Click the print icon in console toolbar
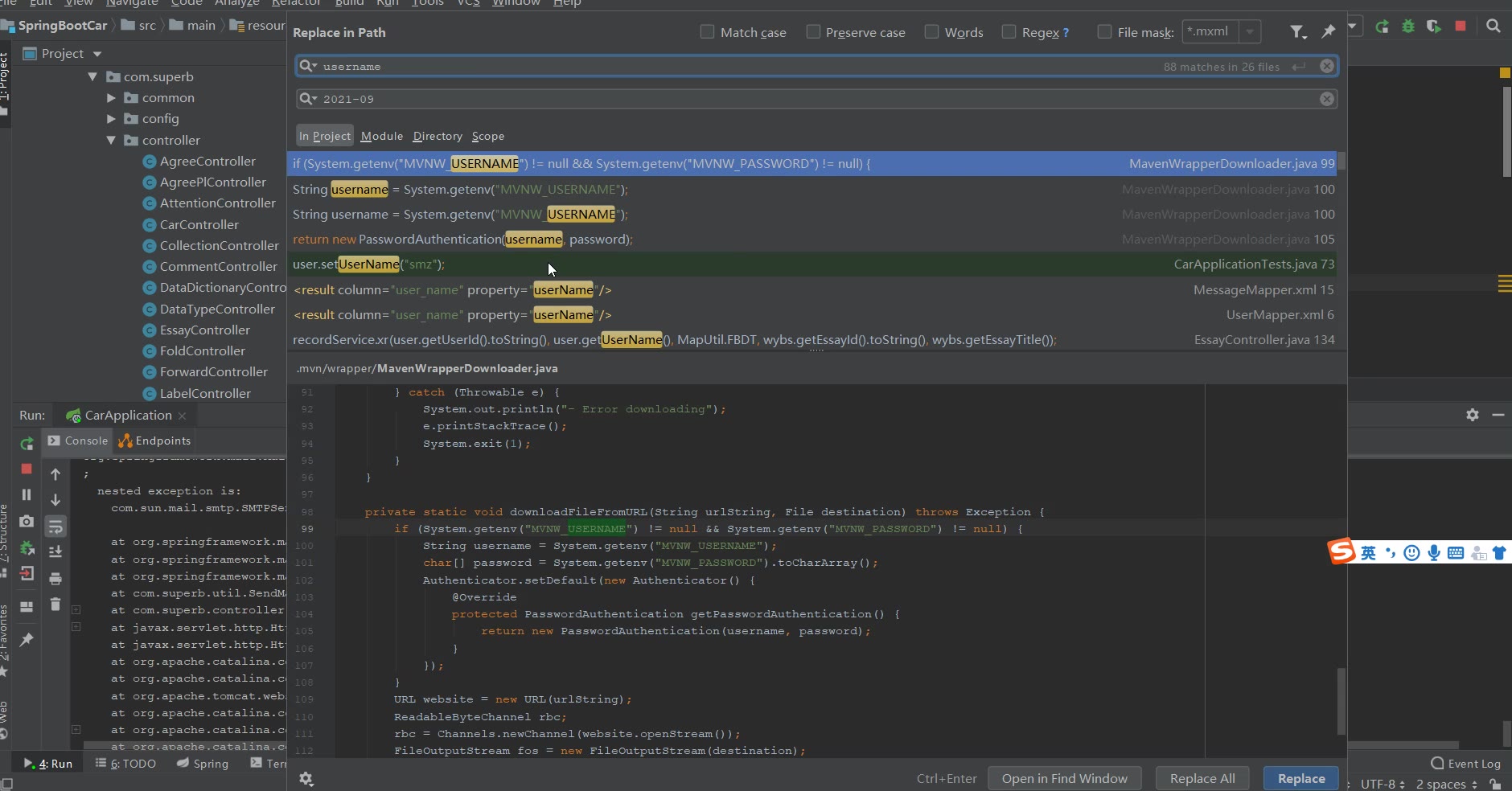The height and width of the screenshot is (791, 1512). coord(55,579)
